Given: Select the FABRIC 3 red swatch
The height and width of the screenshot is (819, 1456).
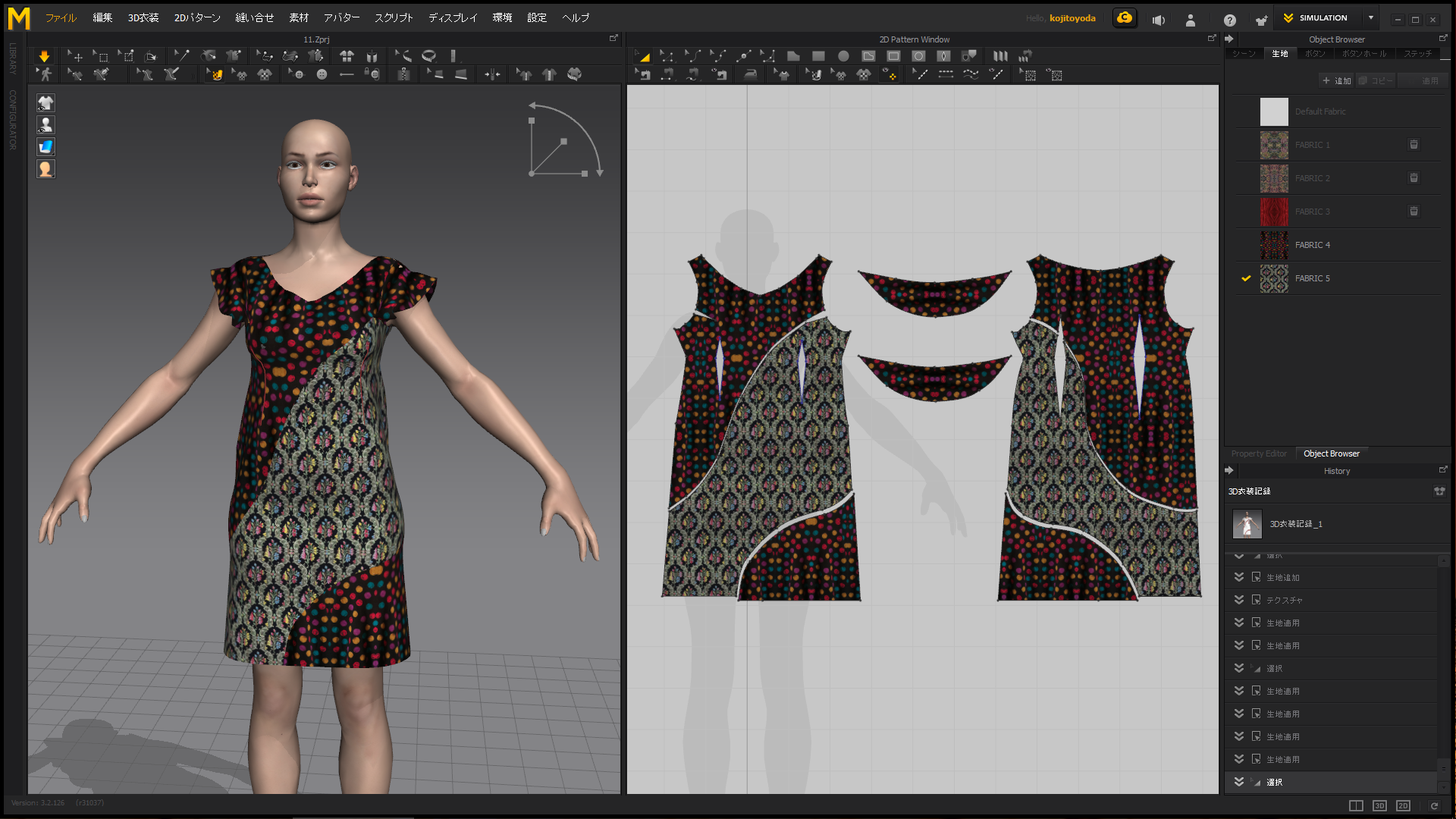Looking at the screenshot, I should 1274,212.
